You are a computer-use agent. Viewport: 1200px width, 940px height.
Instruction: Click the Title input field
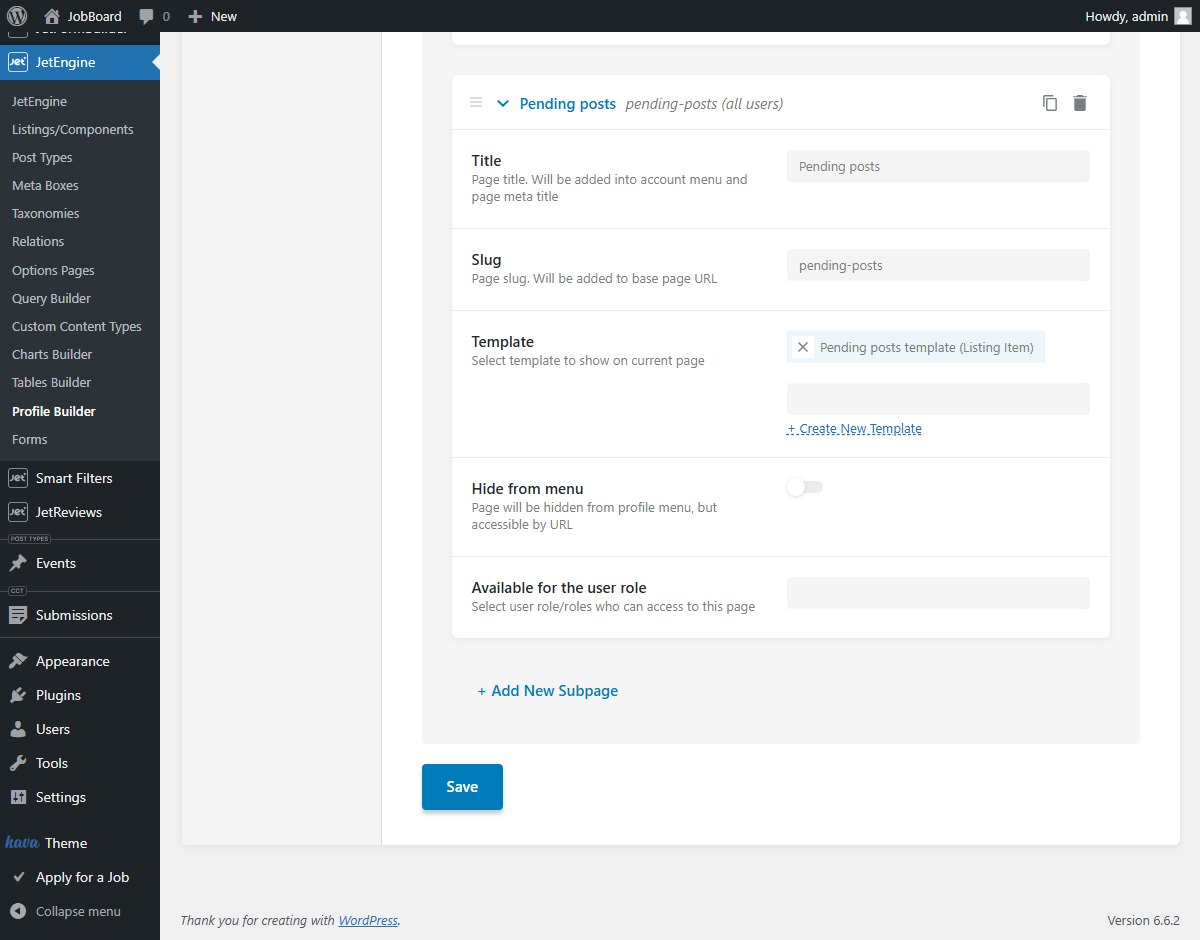pos(938,166)
